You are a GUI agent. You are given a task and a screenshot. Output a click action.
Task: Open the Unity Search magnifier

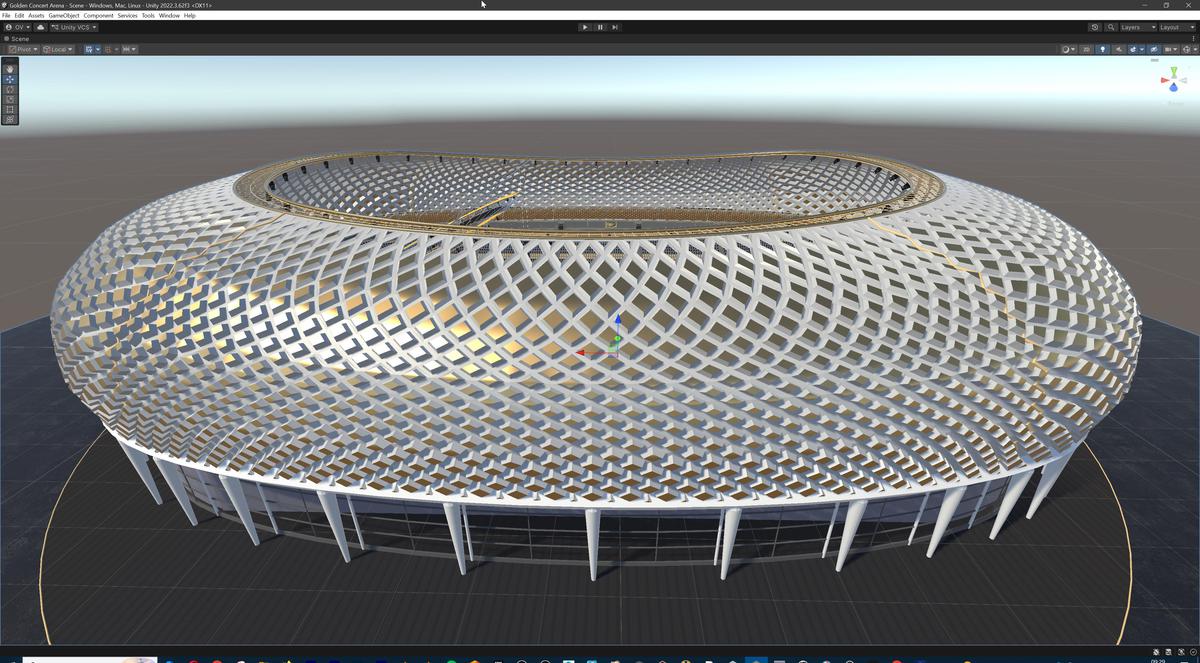point(1111,27)
